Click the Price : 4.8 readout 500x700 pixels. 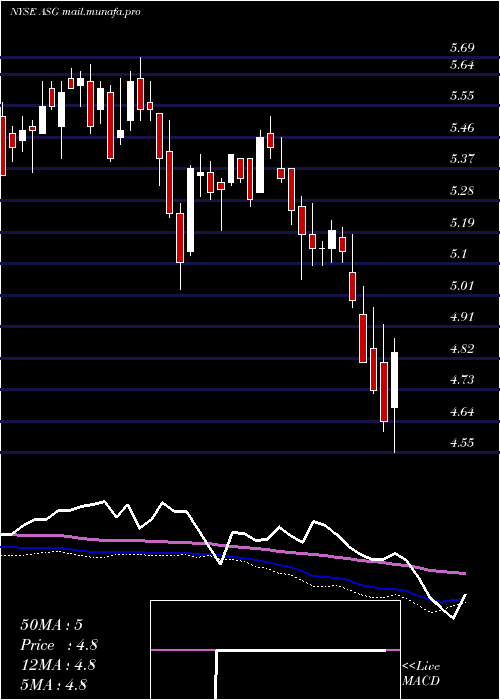(59, 645)
